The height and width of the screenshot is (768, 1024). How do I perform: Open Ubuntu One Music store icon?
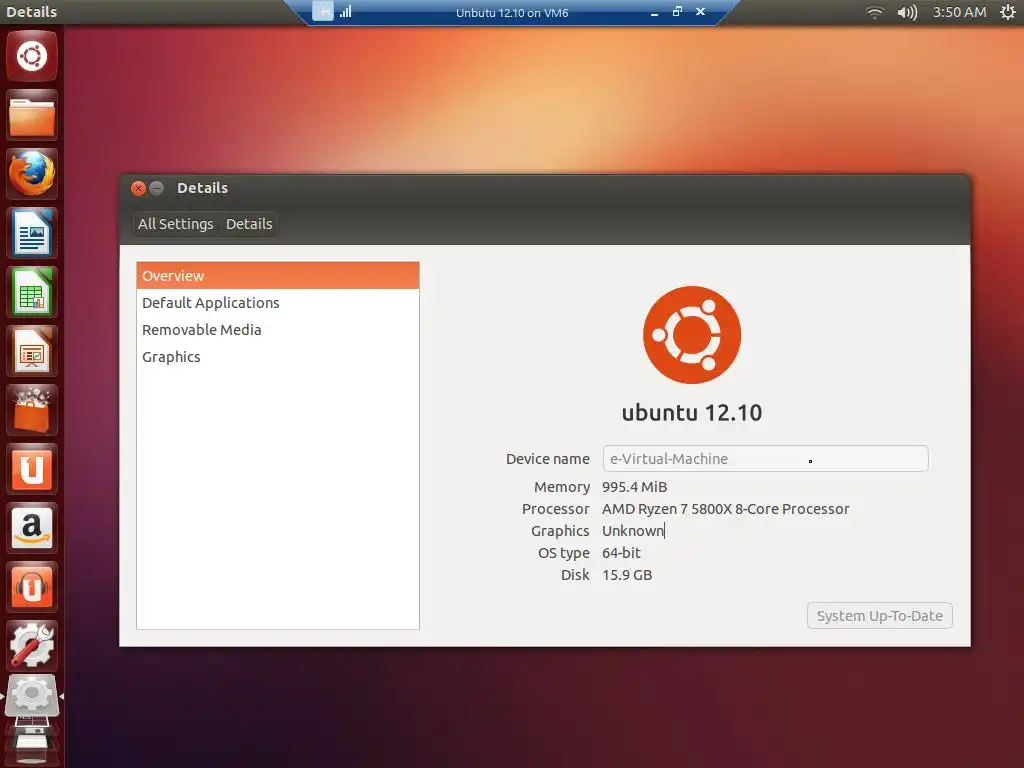click(32, 587)
